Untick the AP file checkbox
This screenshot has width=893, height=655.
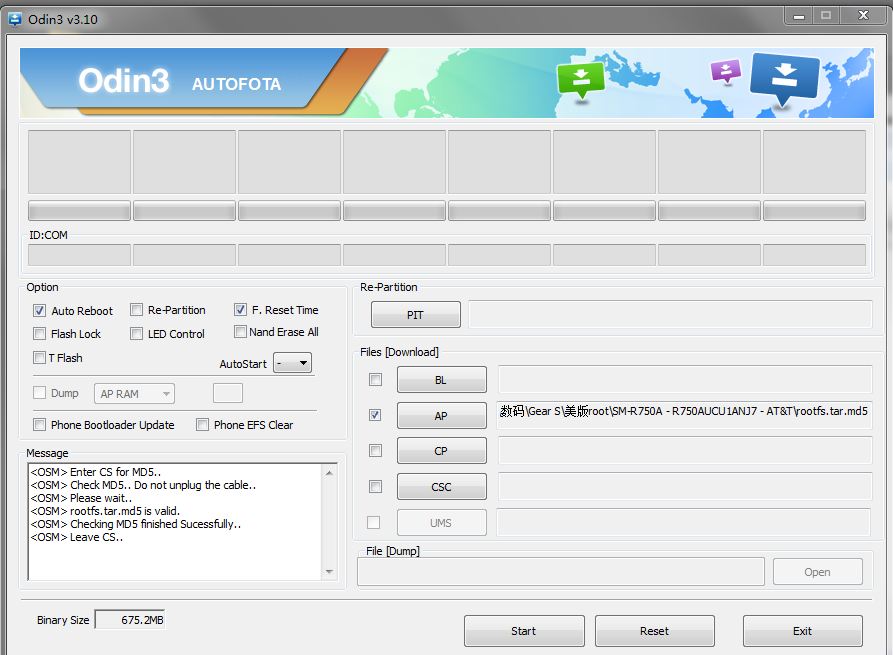pyautogui.click(x=375, y=415)
